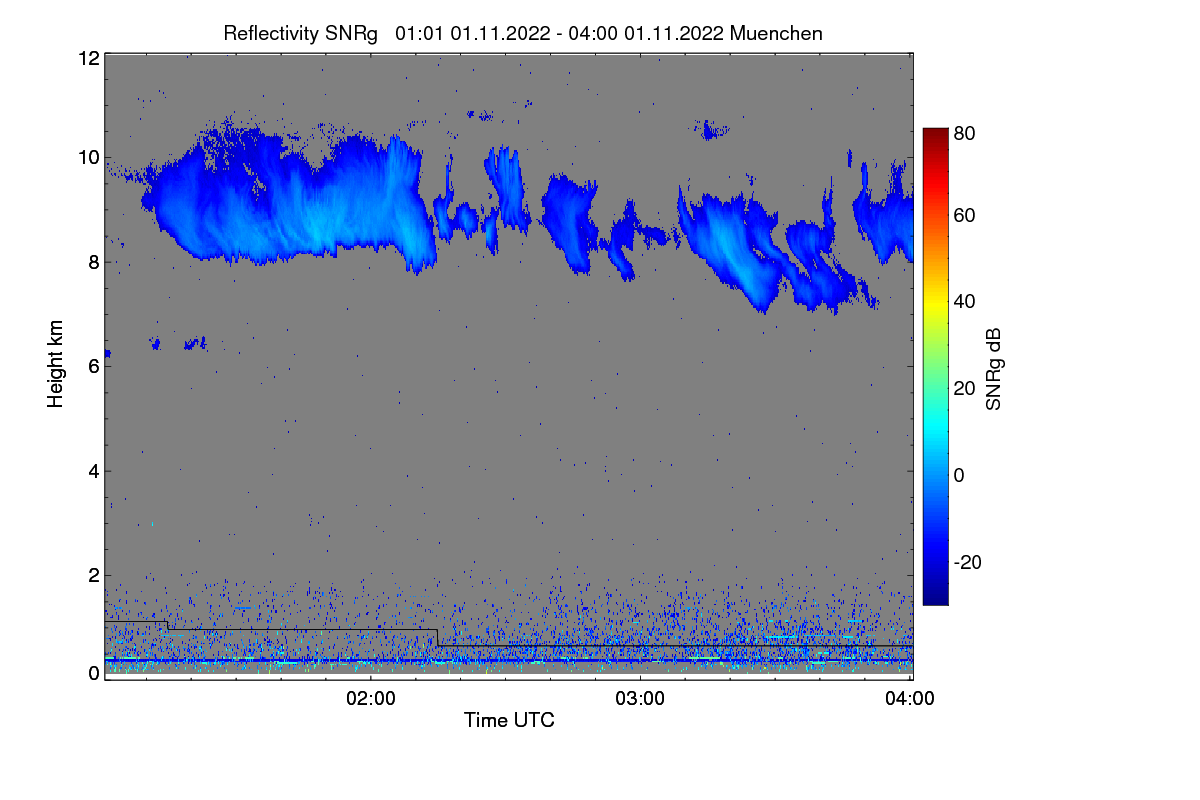
Task: Click the small isolated echo above 10 km near 03:15
Action: point(713,129)
